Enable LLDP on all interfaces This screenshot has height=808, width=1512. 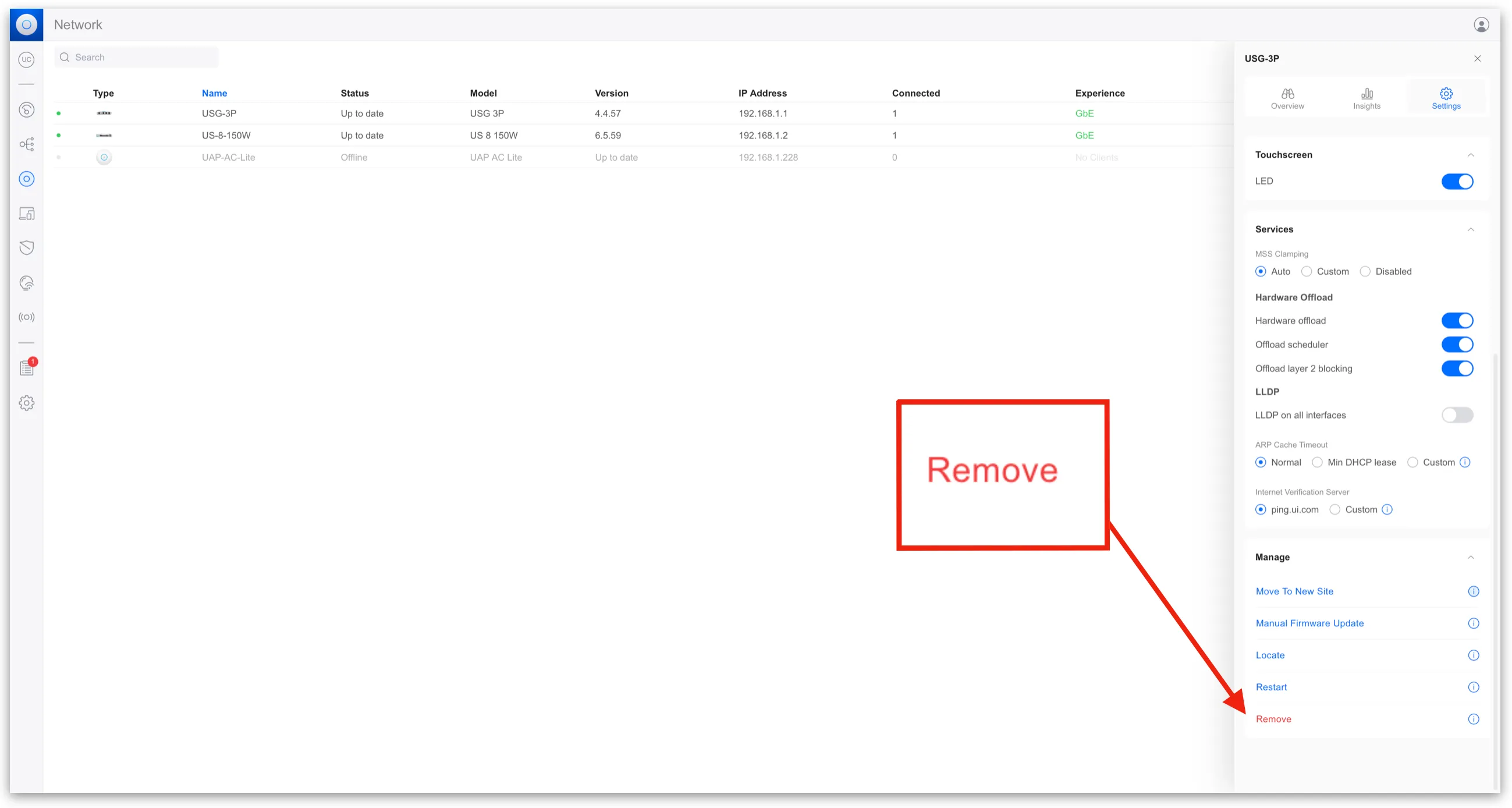coord(1456,415)
